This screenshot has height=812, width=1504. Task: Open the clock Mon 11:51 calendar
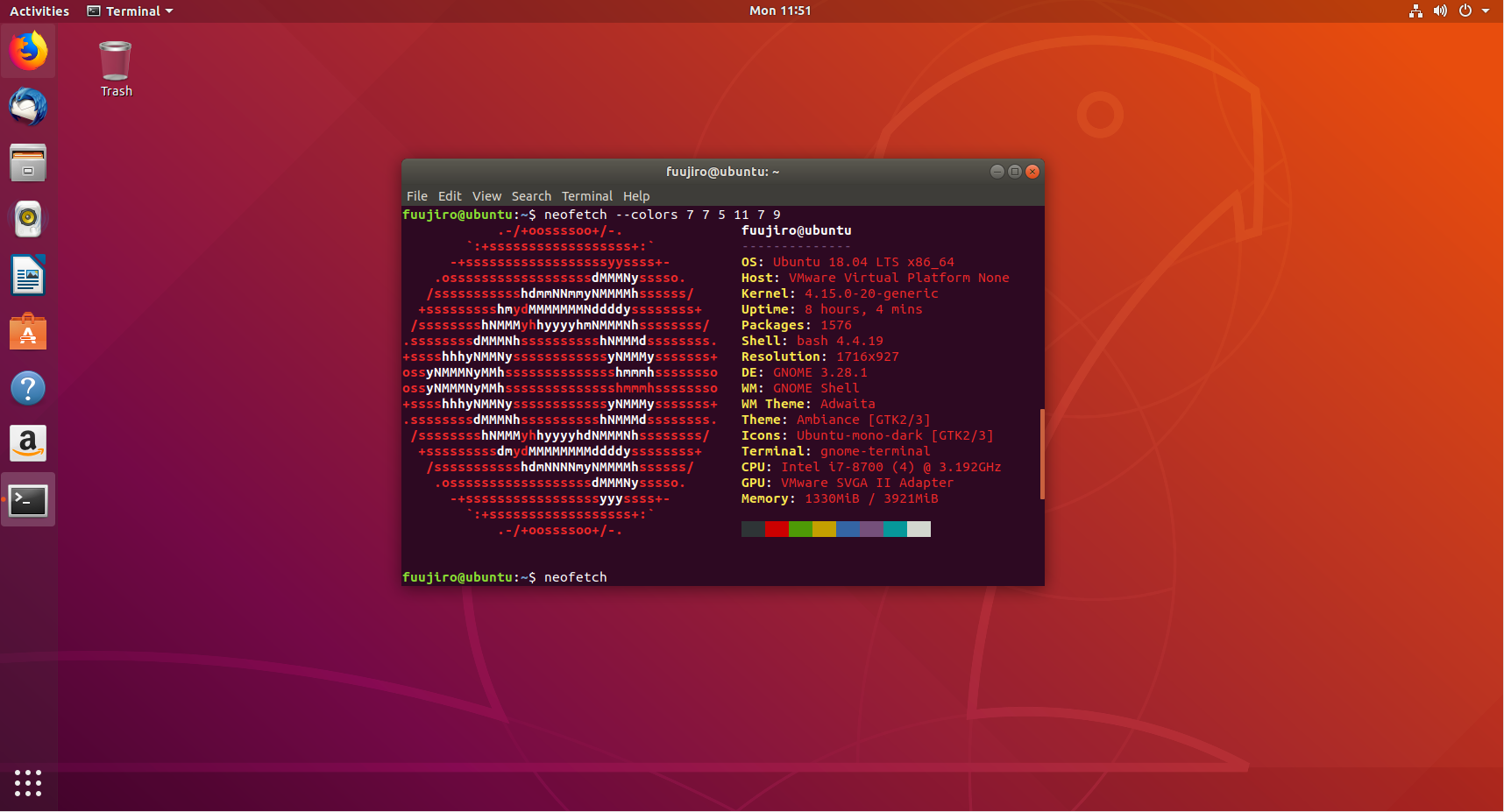click(x=780, y=11)
